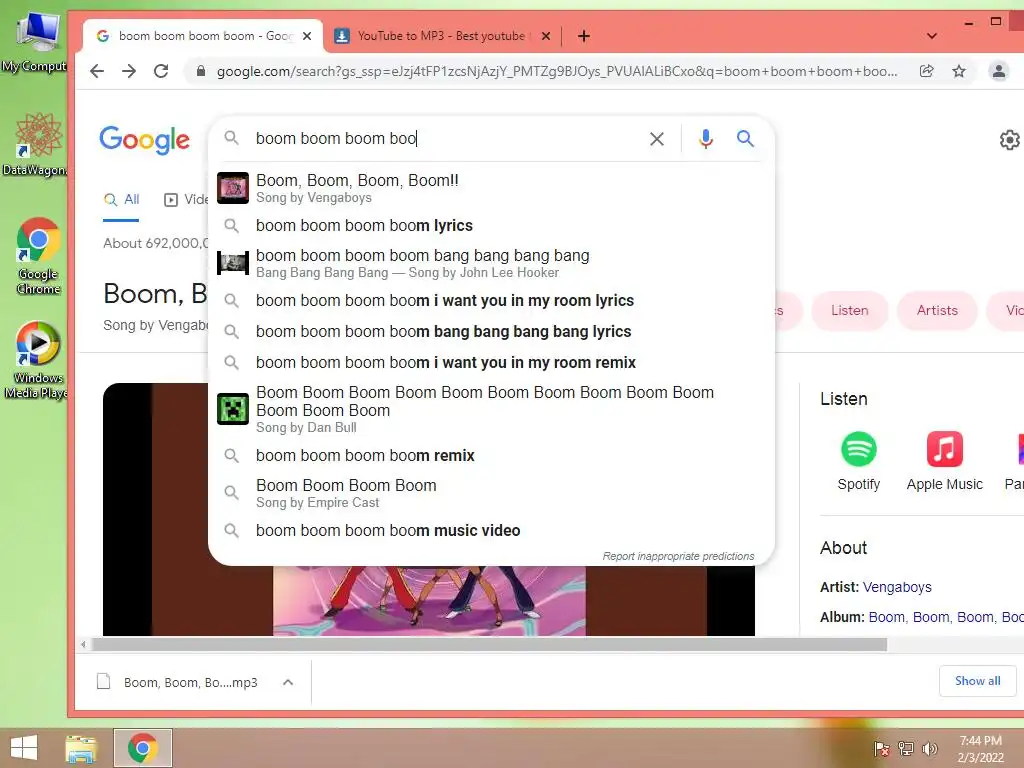Screen dimensions: 1024x768
Task: Pick 'boom boom boom boom lyrics' suggestion
Action: click(x=491, y=226)
